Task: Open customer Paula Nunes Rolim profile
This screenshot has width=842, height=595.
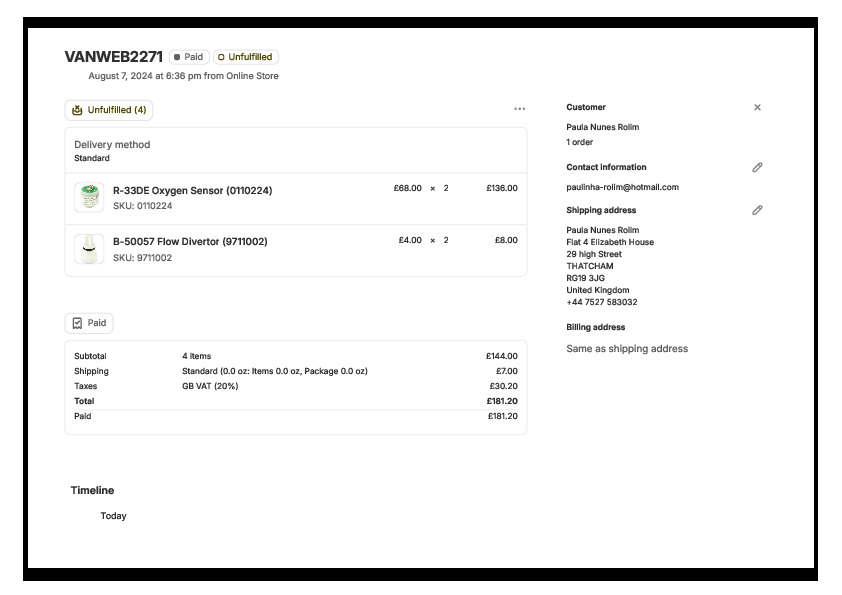Action: click(602, 127)
